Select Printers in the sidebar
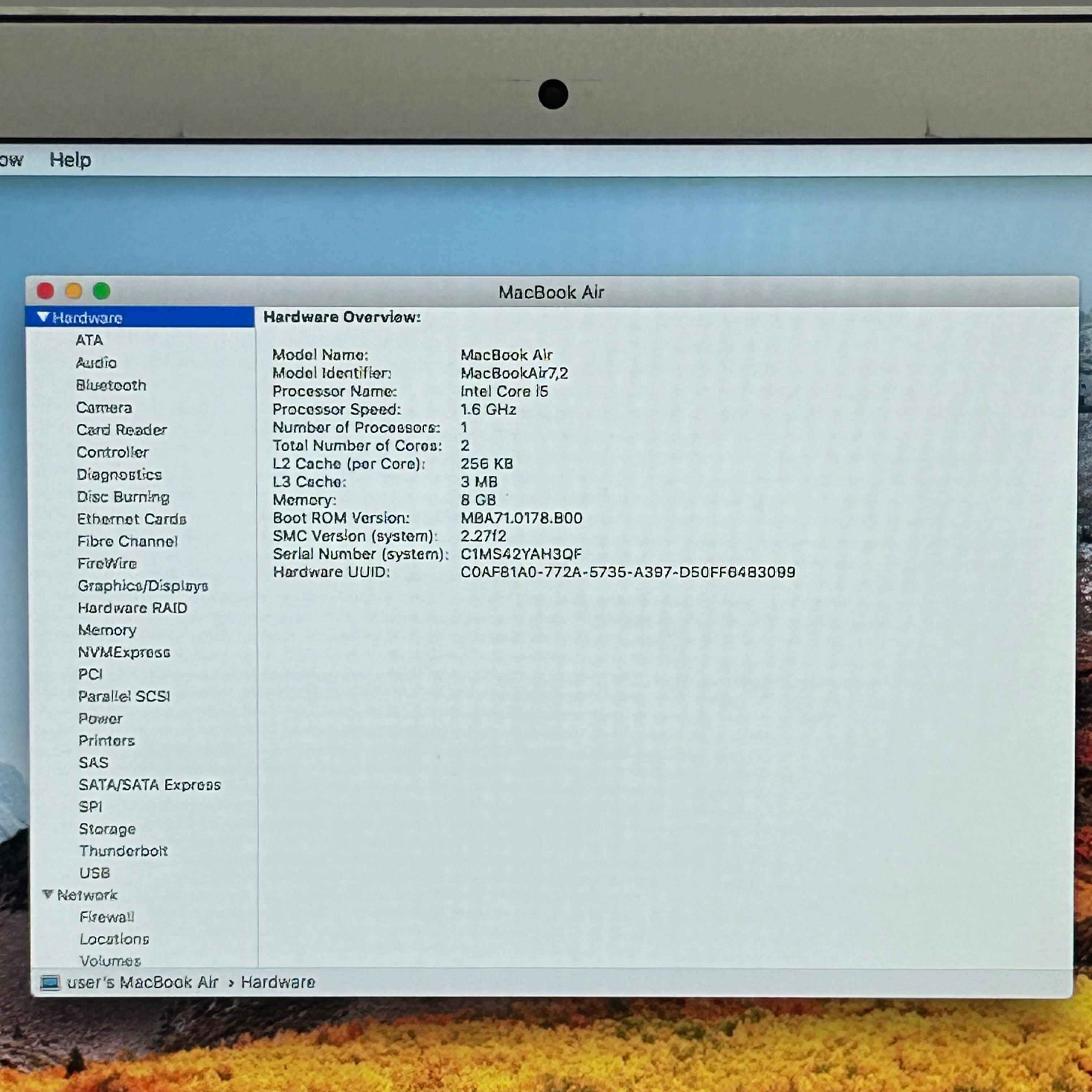This screenshot has width=1092, height=1092. click(107, 740)
